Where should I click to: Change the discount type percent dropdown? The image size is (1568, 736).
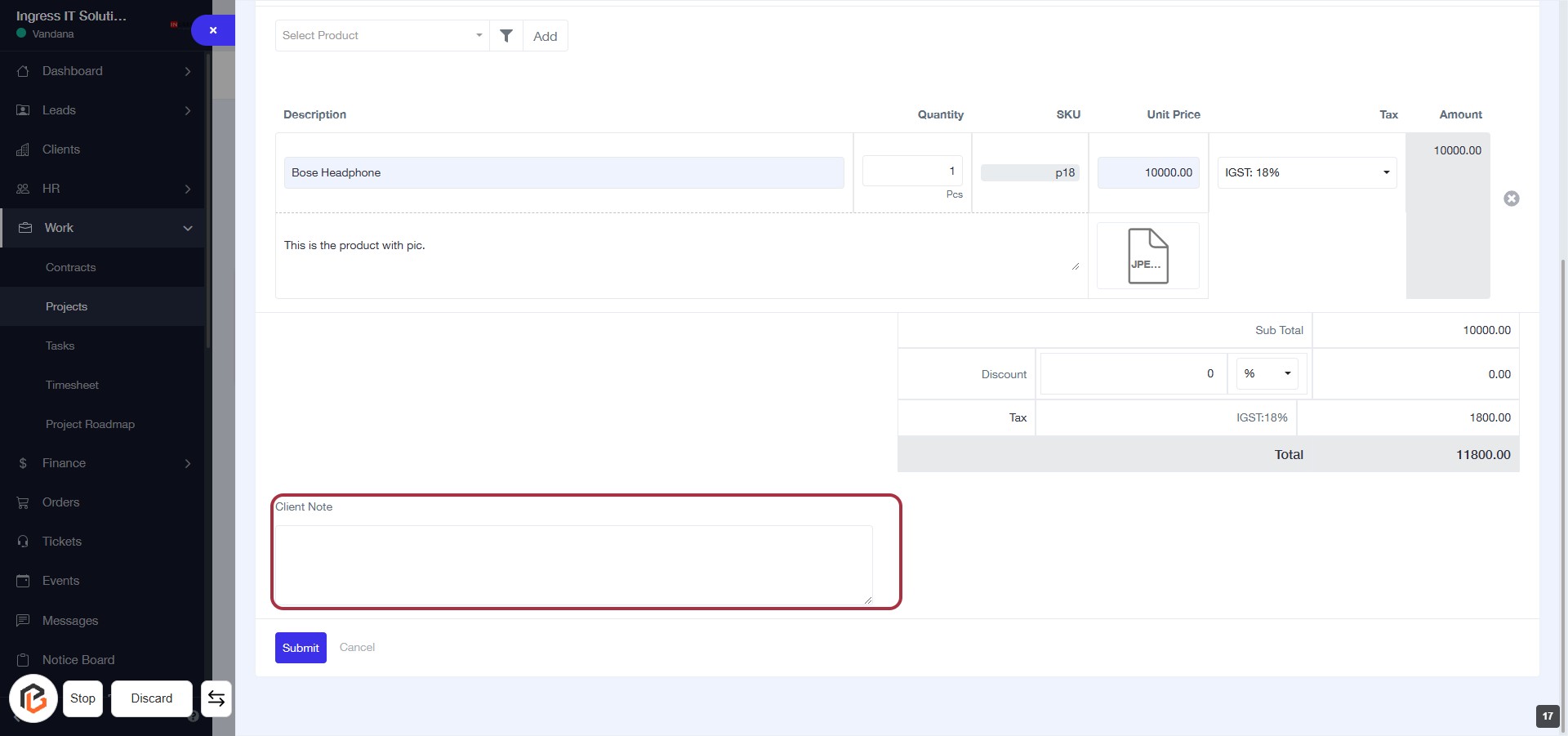click(1267, 374)
